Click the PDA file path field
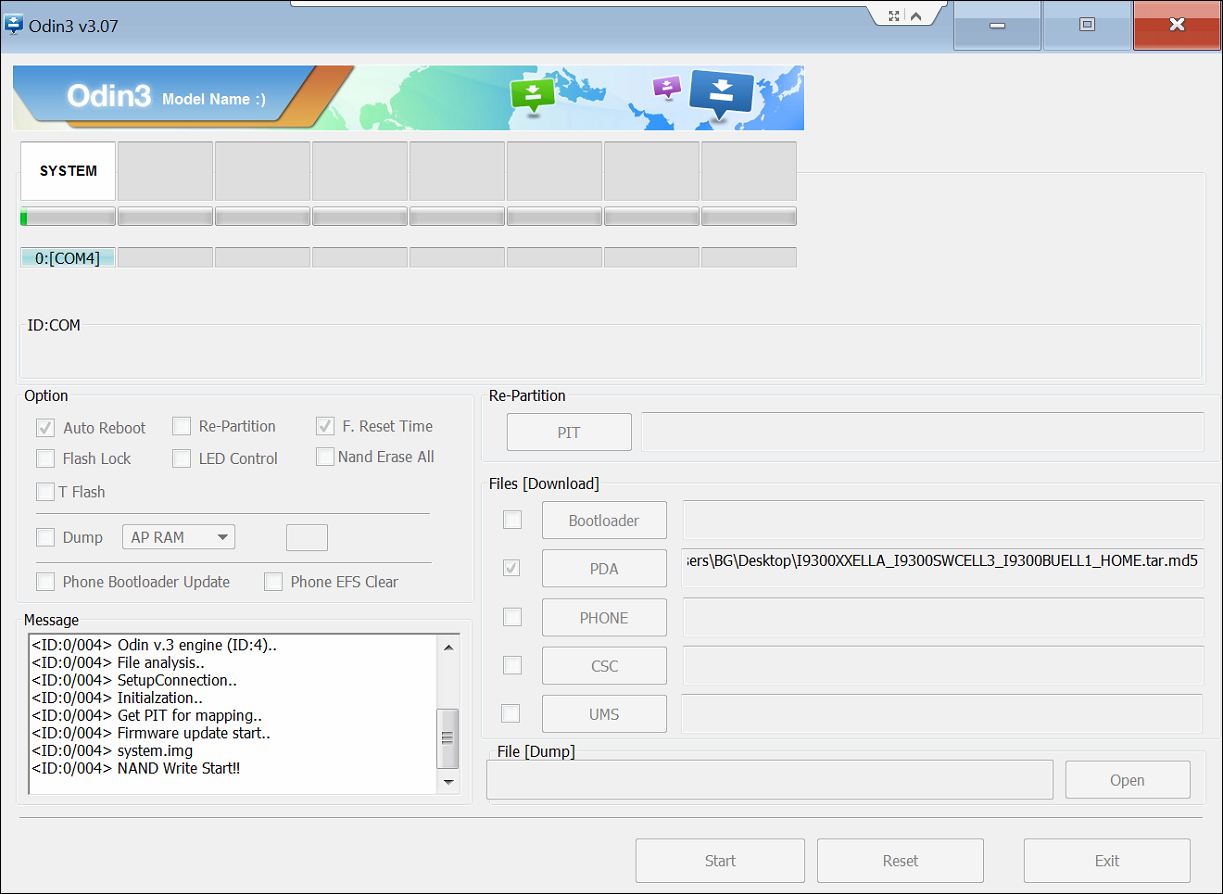The width and height of the screenshot is (1223, 894). [x=943, y=567]
